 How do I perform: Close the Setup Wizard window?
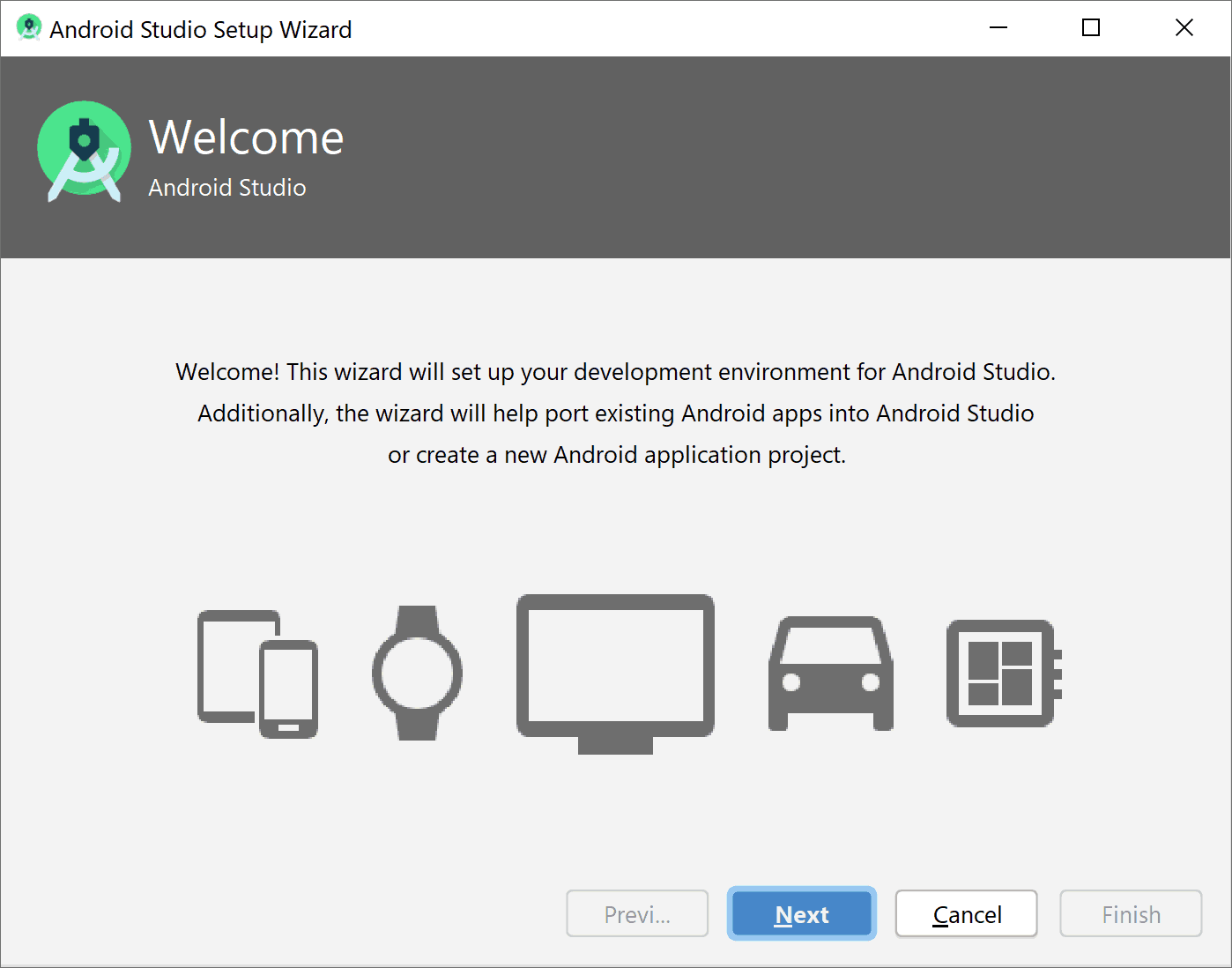1184,28
